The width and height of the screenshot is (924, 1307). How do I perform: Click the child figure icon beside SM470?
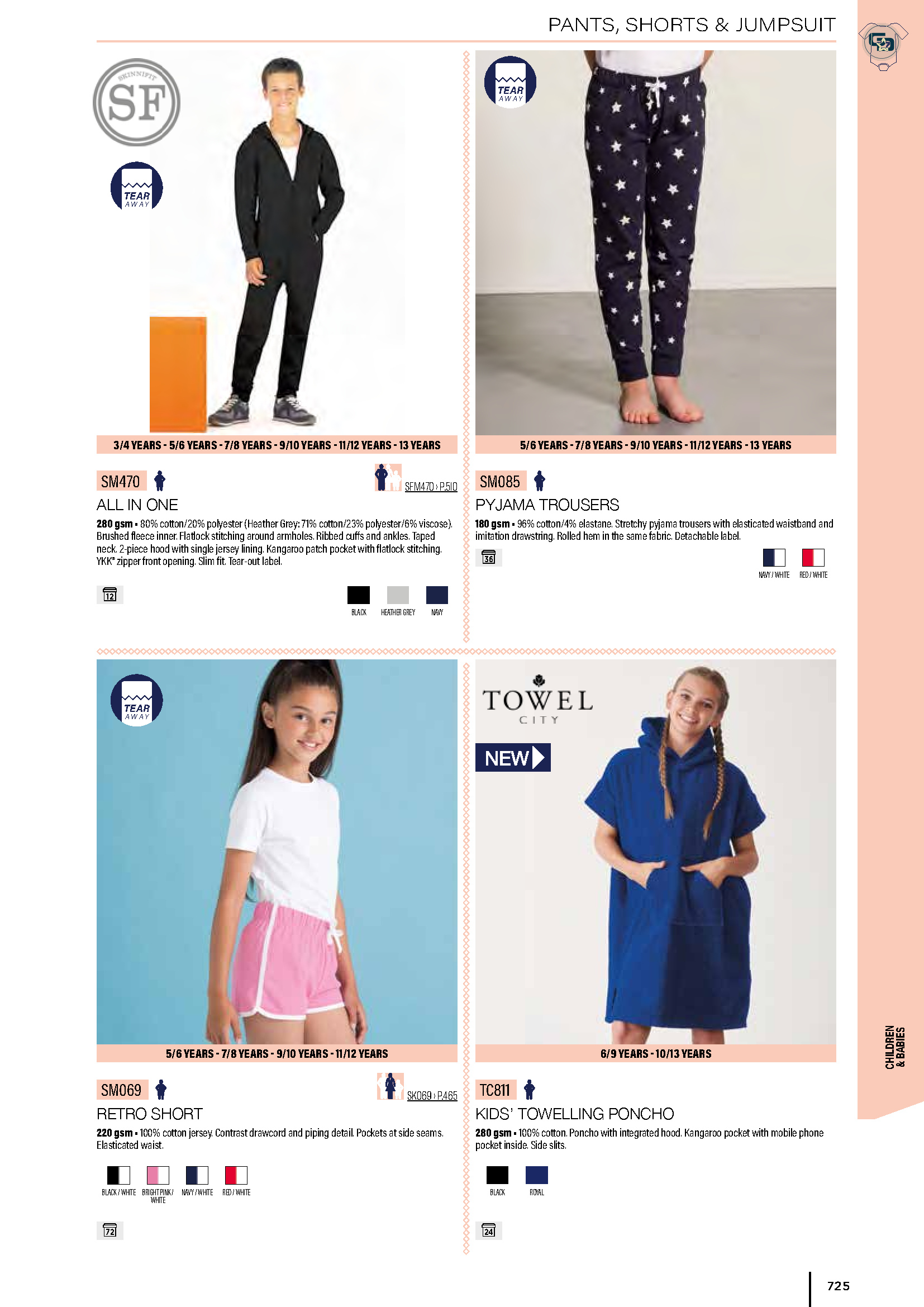pos(160,481)
